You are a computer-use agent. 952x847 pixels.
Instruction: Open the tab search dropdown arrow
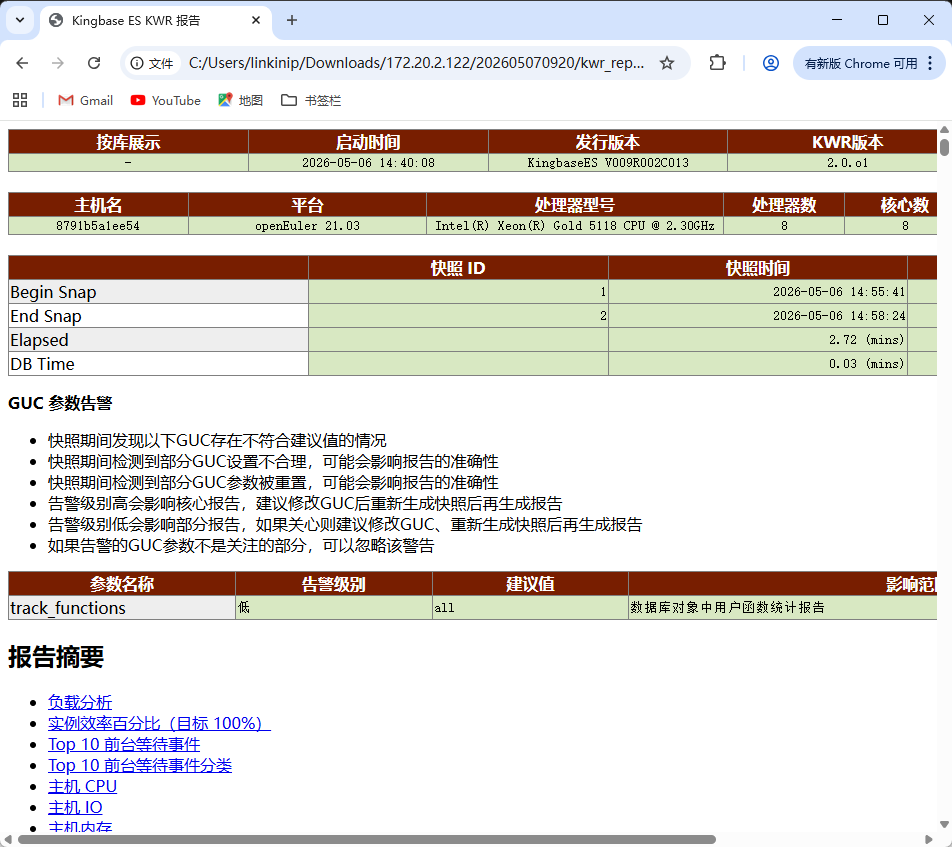[20, 20]
